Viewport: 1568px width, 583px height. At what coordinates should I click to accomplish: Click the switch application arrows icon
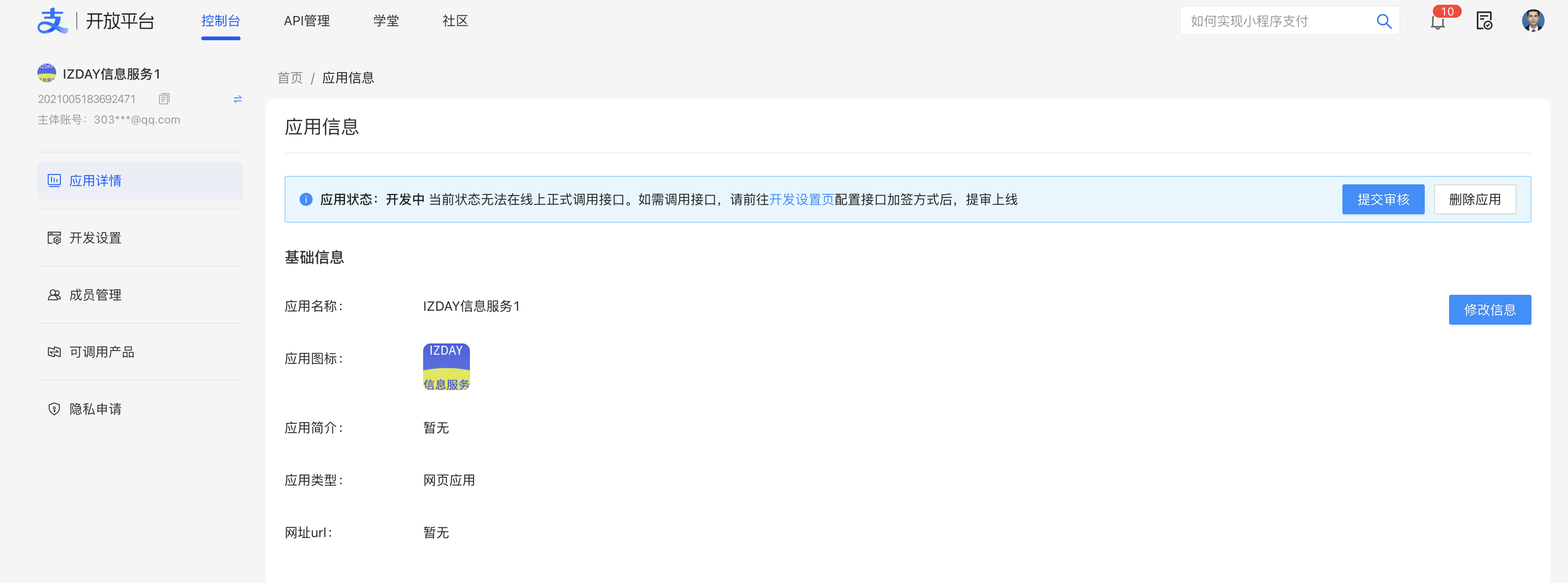tap(237, 99)
